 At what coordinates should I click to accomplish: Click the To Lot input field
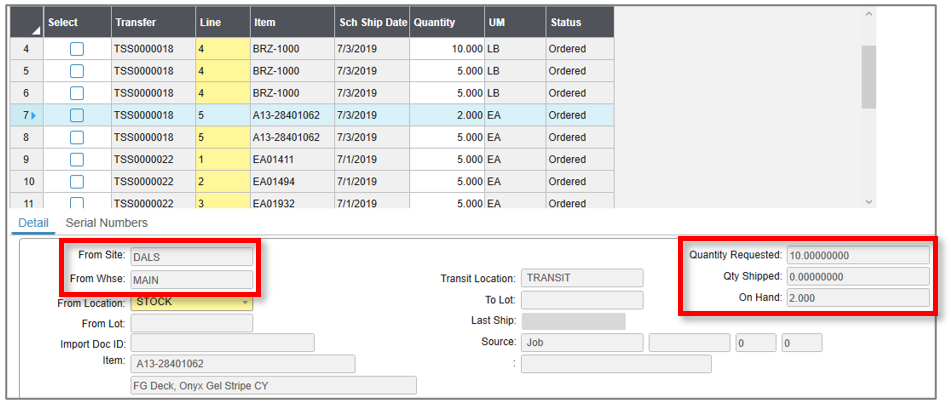[x=582, y=299]
